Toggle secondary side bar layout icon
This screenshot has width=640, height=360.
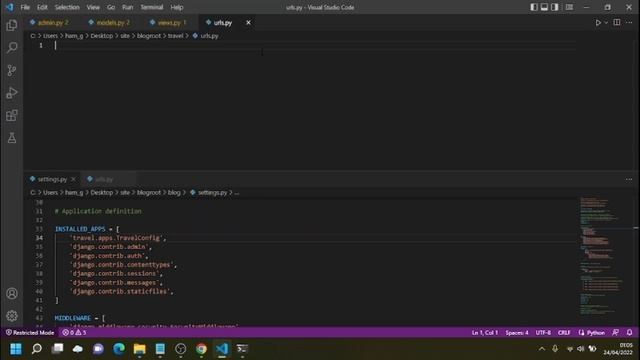555,7
